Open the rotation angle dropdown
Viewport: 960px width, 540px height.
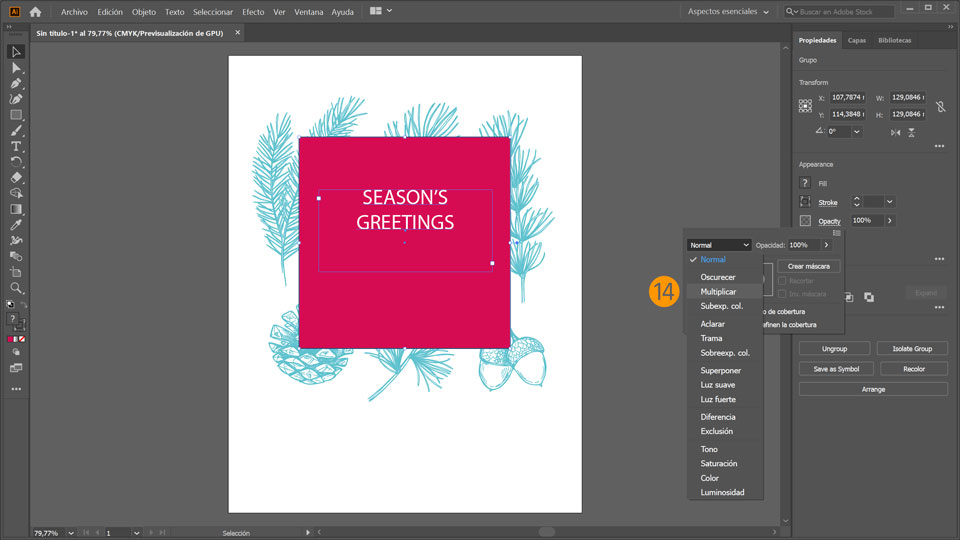[x=857, y=132]
